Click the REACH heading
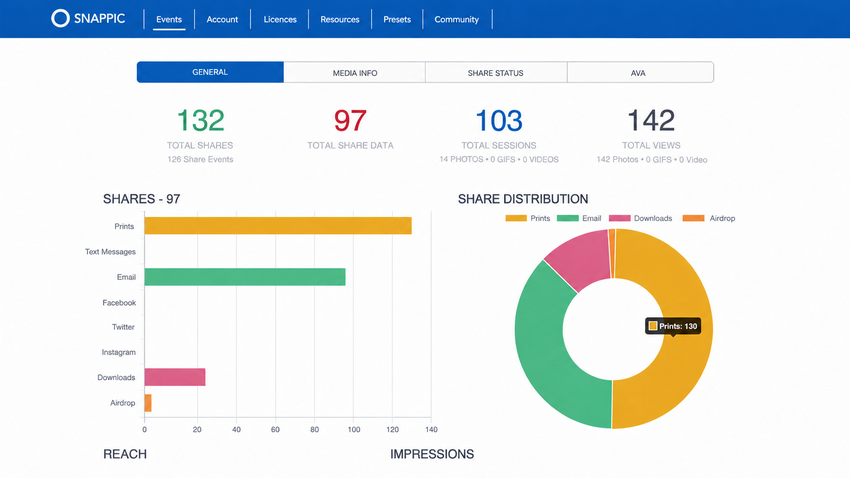850x478 pixels. click(125, 454)
